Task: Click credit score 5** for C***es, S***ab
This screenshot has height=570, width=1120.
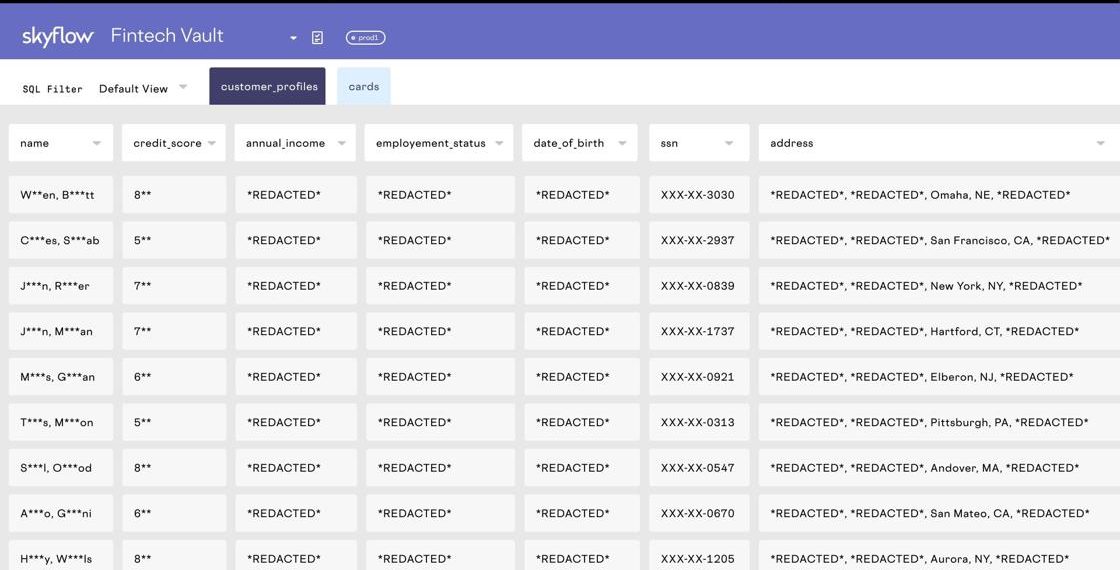Action: (x=174, y=240)
